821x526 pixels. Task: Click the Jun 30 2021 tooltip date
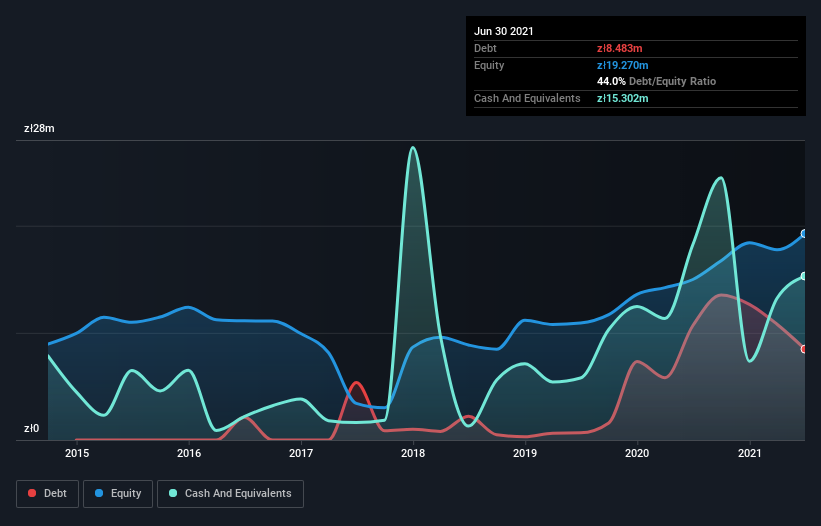(504, 31)
